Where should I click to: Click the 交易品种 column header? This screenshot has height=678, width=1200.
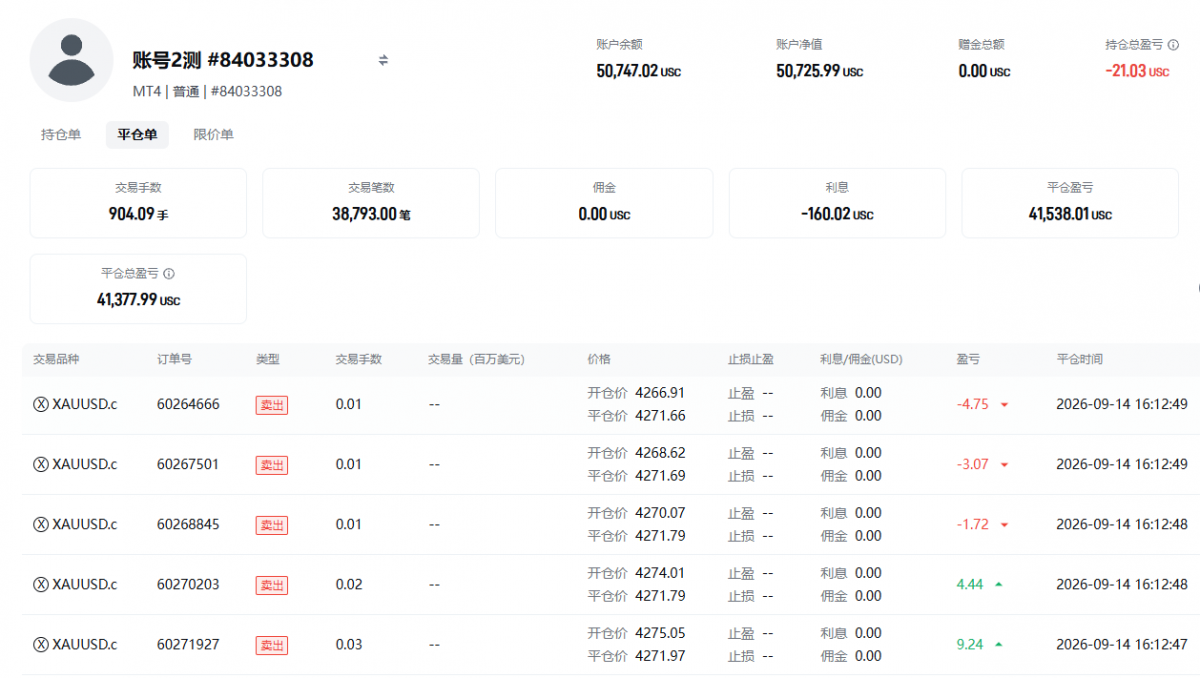click(57, 359)
